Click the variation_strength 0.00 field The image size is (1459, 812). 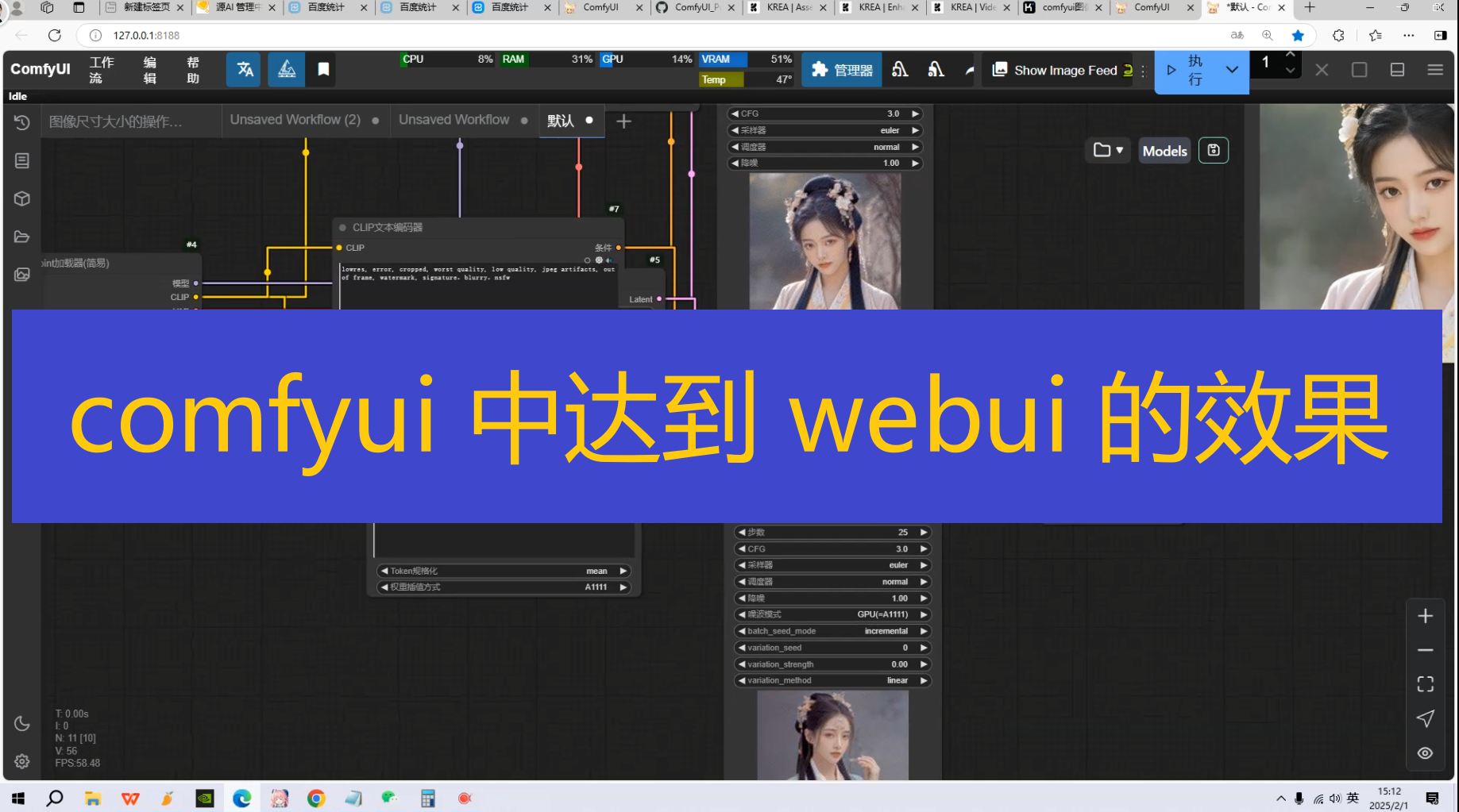pos(832,664)
